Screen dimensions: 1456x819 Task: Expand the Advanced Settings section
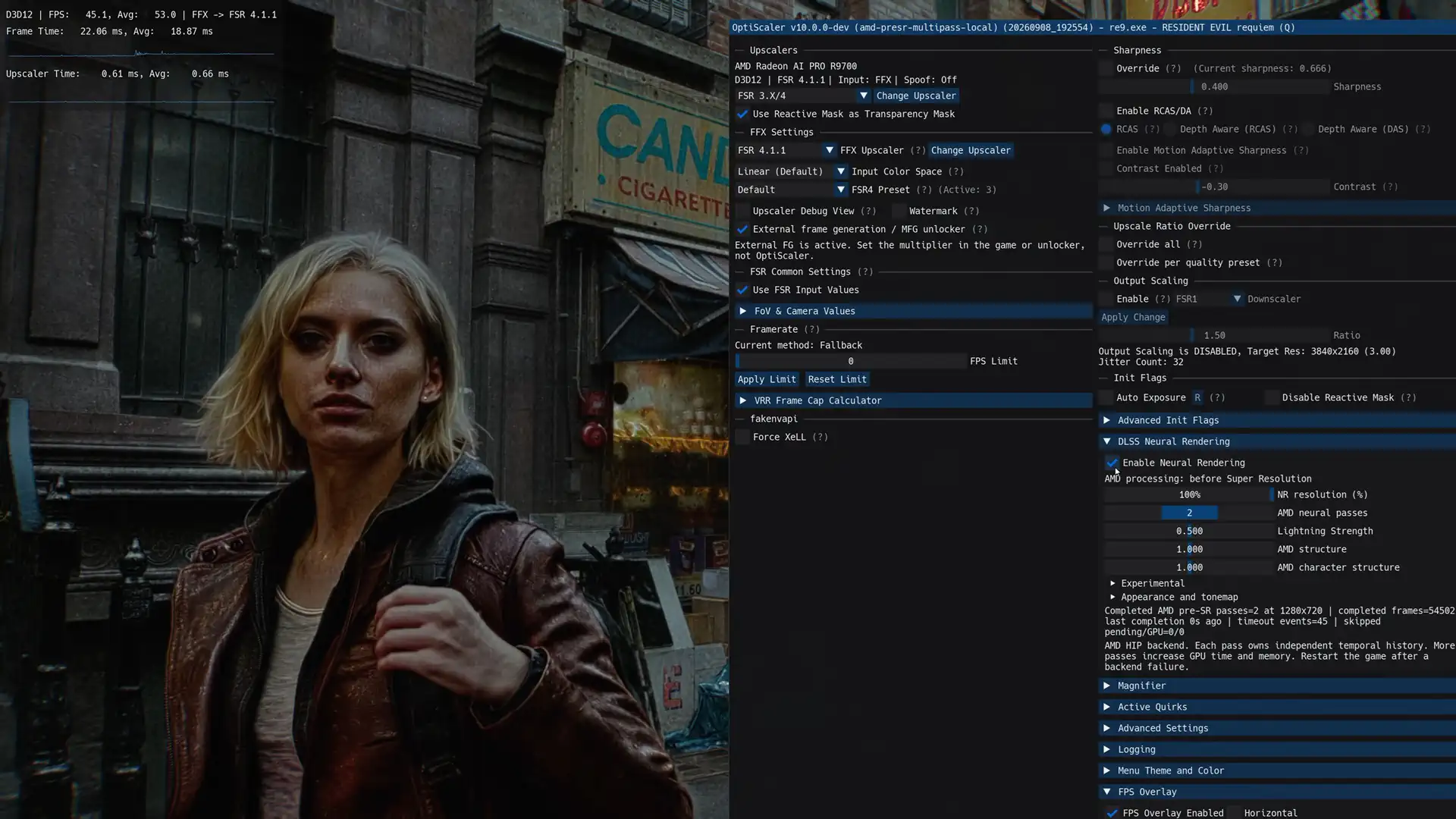pos(1277,728)
